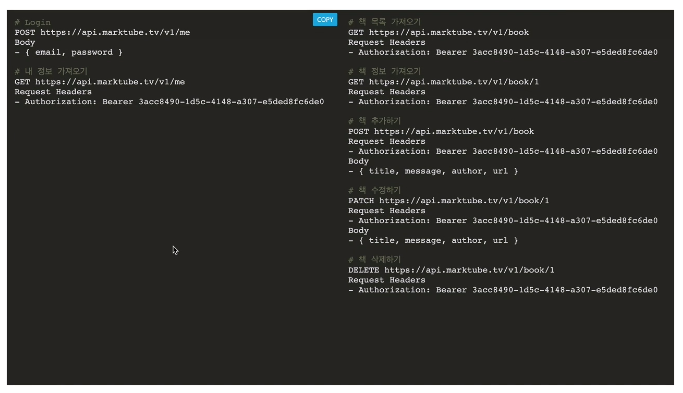The width and height of the screenshot is (683, 393).
Task: Click 'POST https://api.marktube.tv/v1/book' line
Action: click(441, 132)
